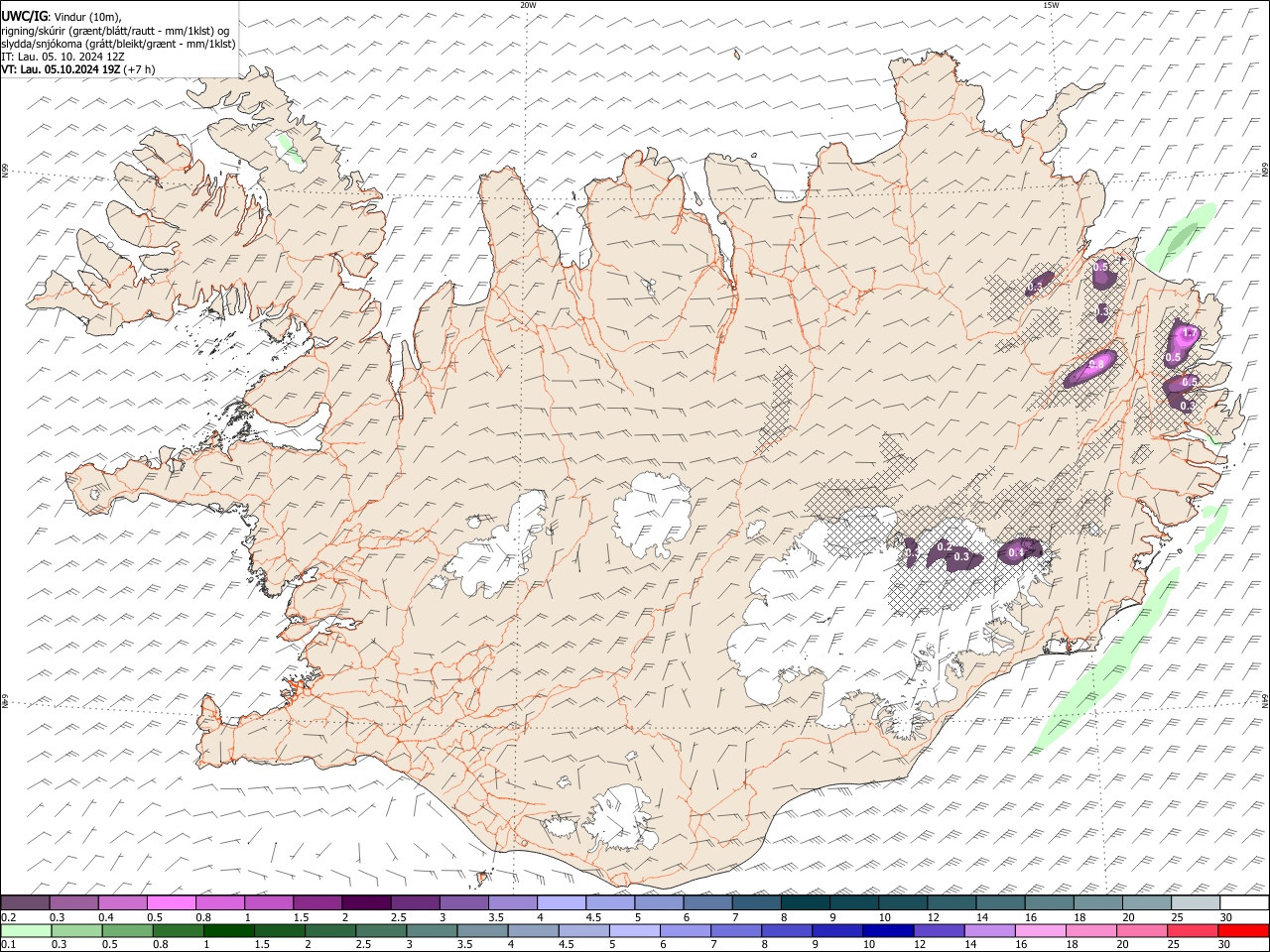Click the 'slydda/snjókoma' legend description line

(118, 44)
